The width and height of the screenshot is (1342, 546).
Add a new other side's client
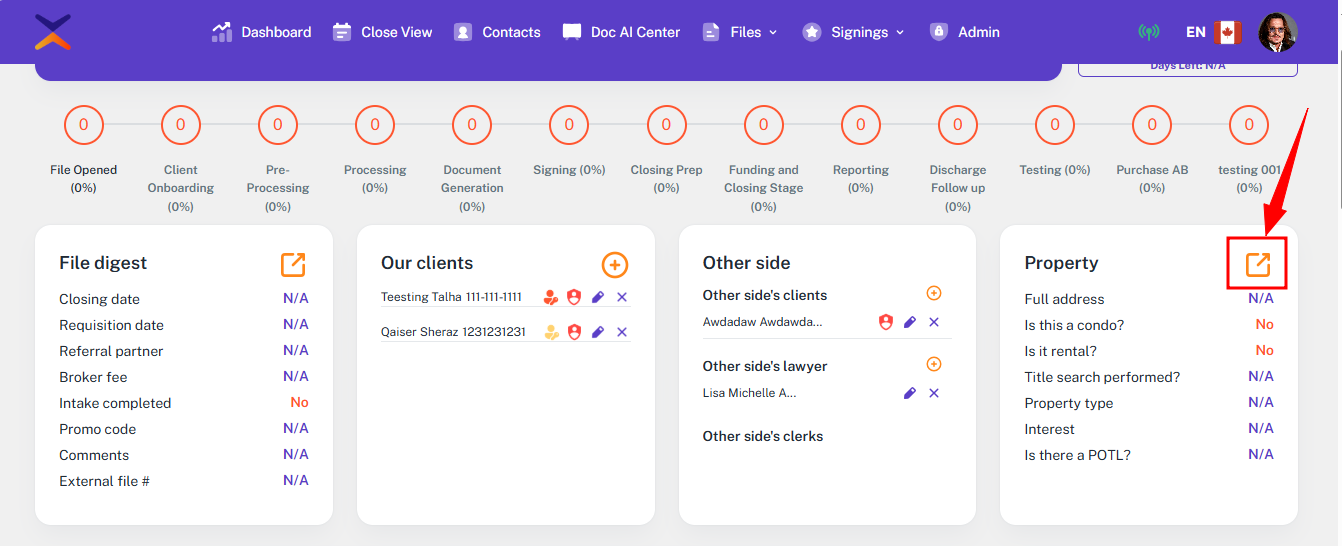[x=934, y=294]
